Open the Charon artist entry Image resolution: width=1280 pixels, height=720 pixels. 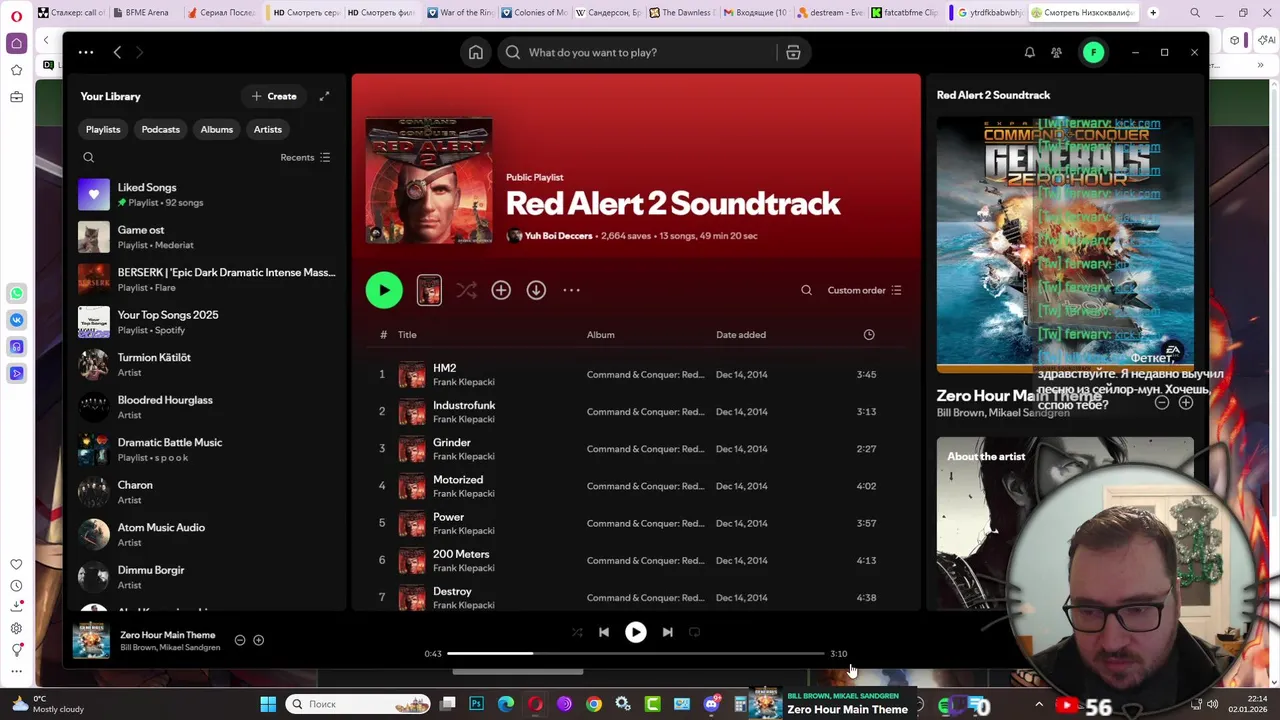pyautogui.click(x=208, y=492)
